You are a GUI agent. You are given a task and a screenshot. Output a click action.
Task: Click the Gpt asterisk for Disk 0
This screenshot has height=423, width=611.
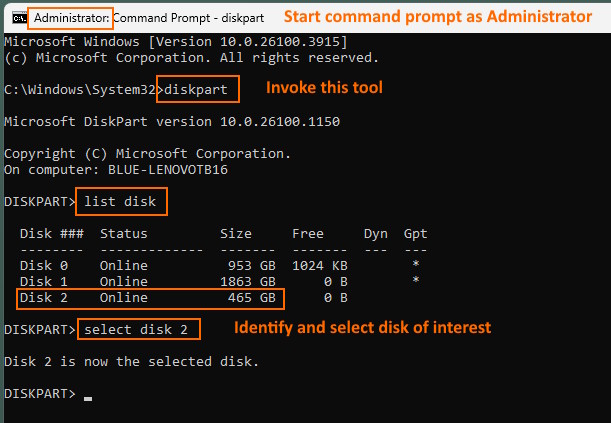(x=416, y=264)
